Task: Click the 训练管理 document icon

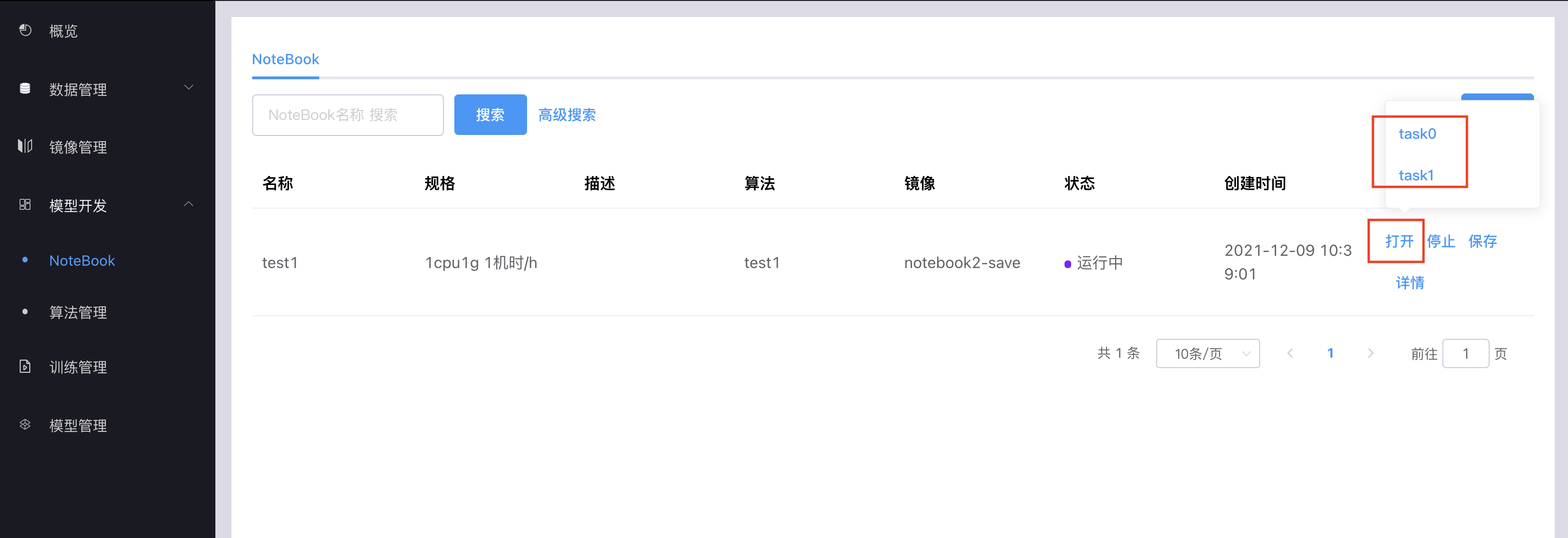Action: (x=25, y=366)
